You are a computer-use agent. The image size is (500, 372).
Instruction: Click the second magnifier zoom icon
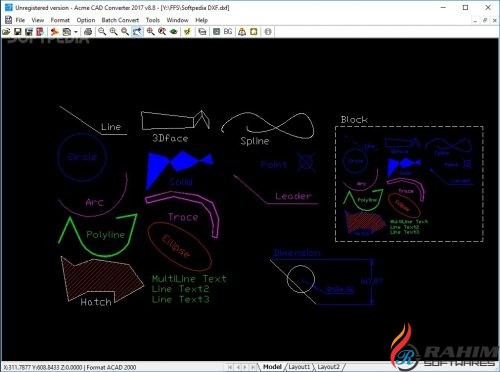[x=114, y=32]
